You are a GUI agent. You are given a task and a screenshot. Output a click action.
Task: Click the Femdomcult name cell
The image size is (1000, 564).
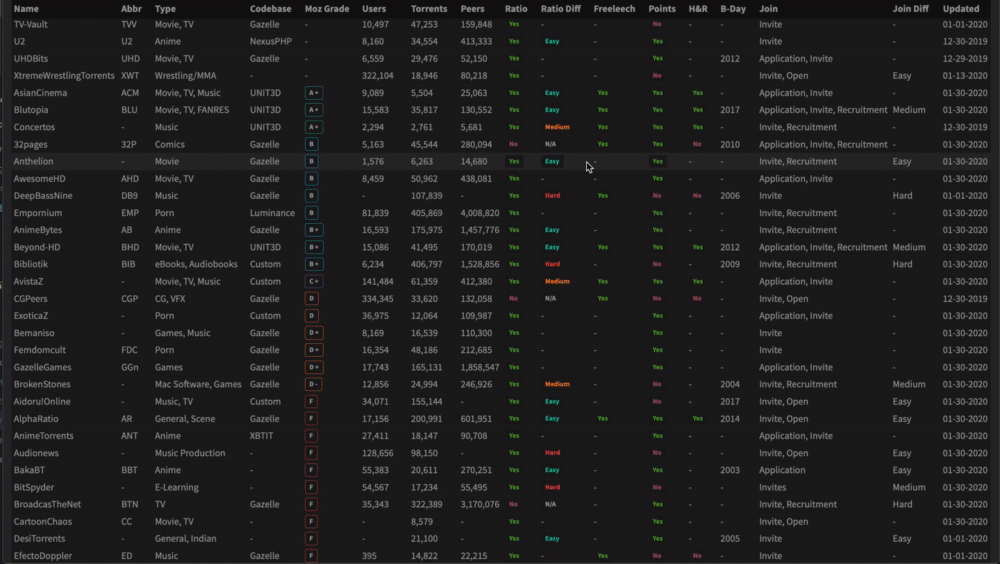40,350
